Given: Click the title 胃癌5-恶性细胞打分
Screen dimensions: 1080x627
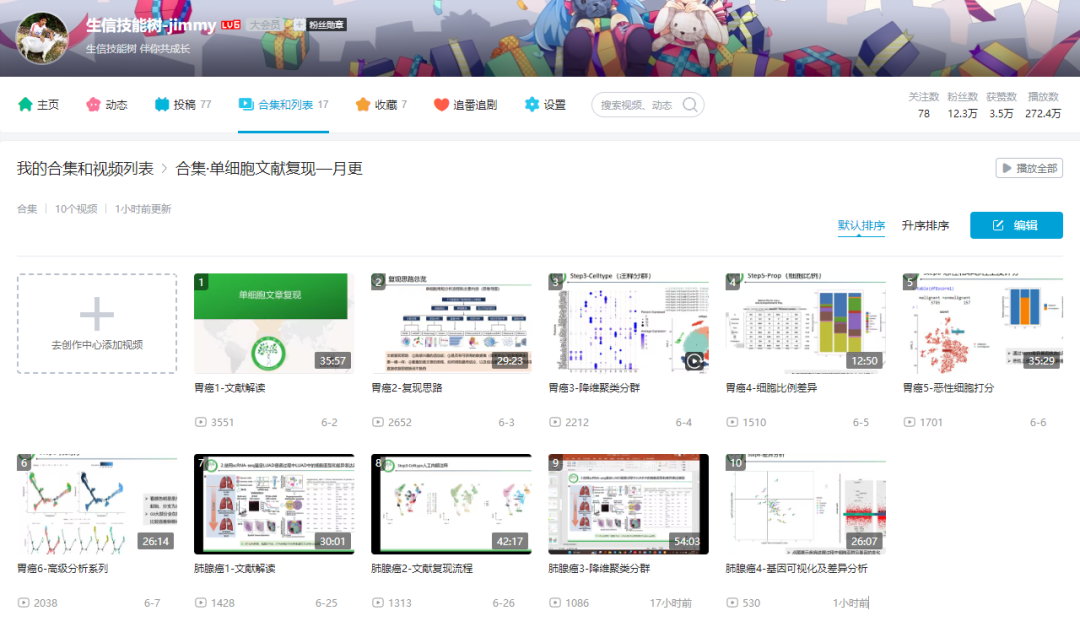Looking at the screenshot, I should [x=948, y=388].
